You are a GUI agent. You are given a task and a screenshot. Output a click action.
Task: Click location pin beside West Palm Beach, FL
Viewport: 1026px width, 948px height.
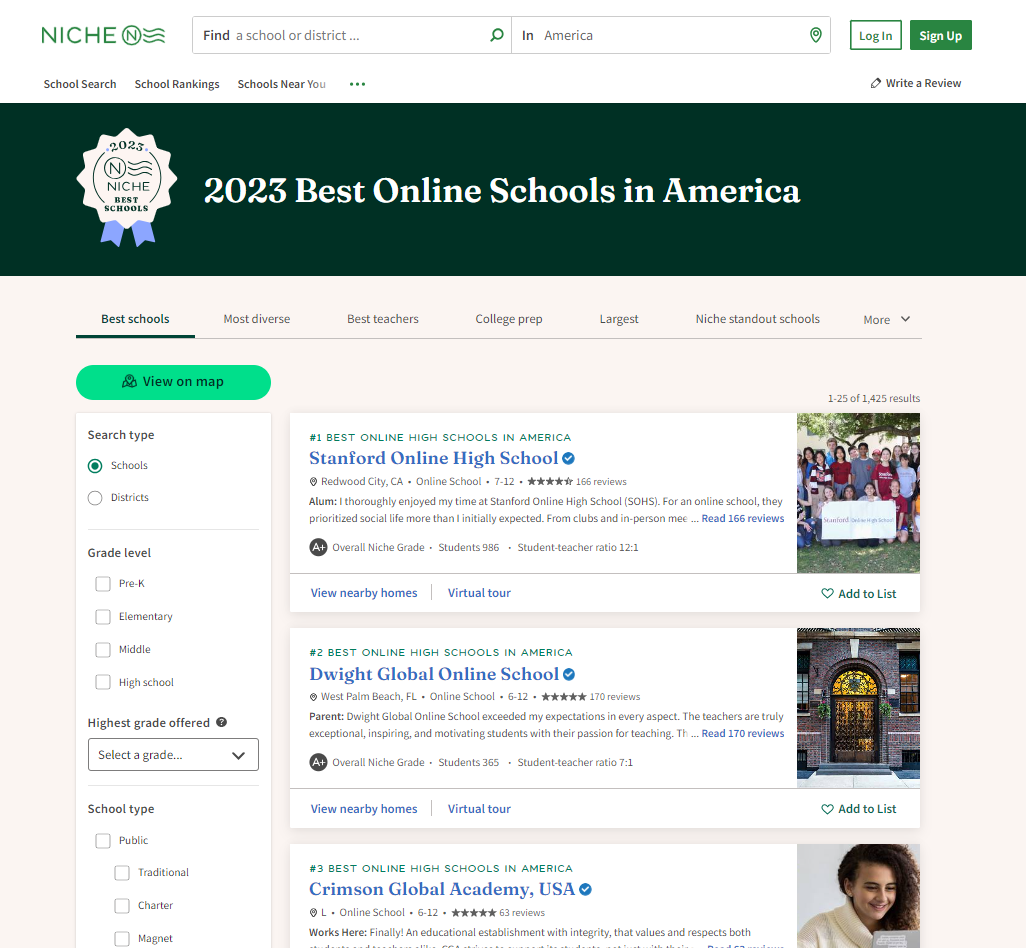313,697
